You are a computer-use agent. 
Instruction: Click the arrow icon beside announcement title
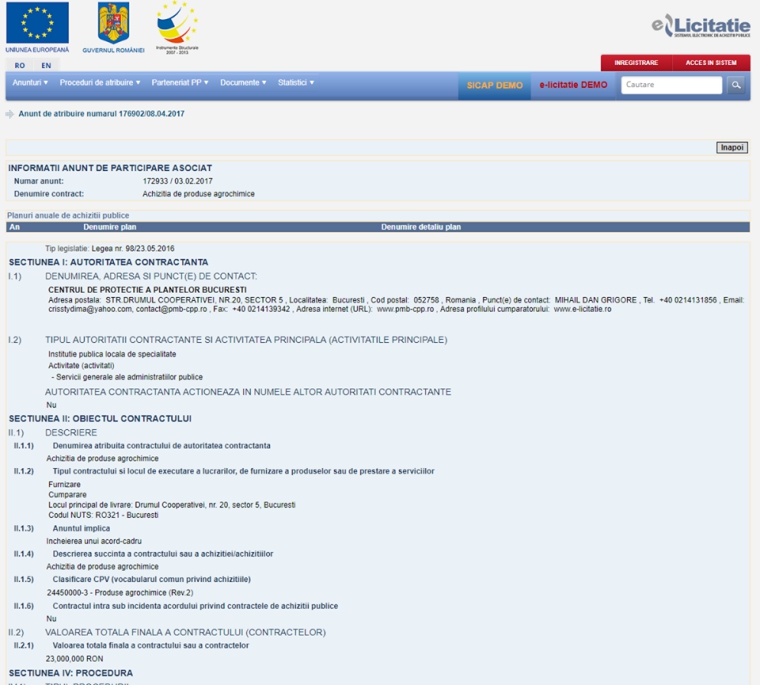(x=9, y=114)
